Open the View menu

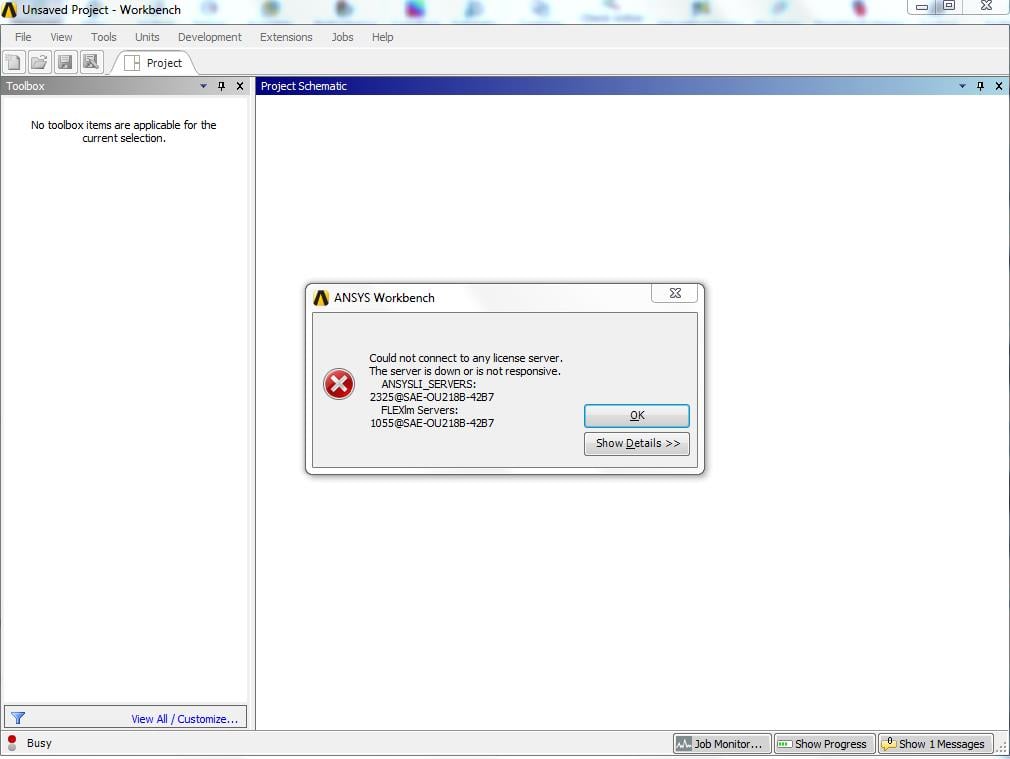click(61, 37)
